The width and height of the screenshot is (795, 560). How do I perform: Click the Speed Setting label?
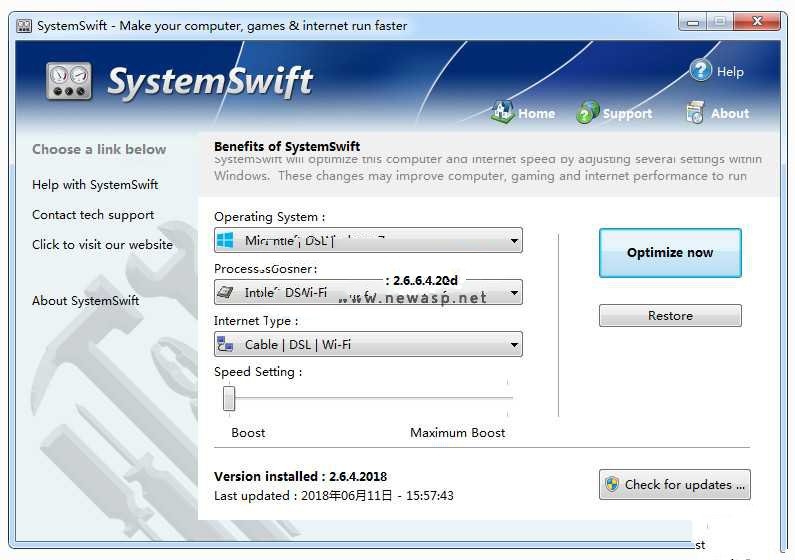coord(258,372)
